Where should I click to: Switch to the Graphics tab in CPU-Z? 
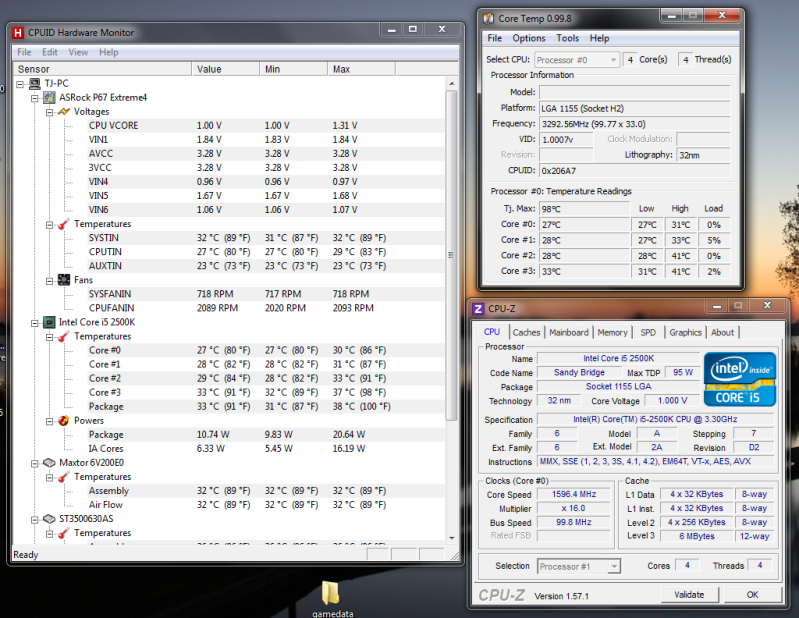(x=685, y=333)
